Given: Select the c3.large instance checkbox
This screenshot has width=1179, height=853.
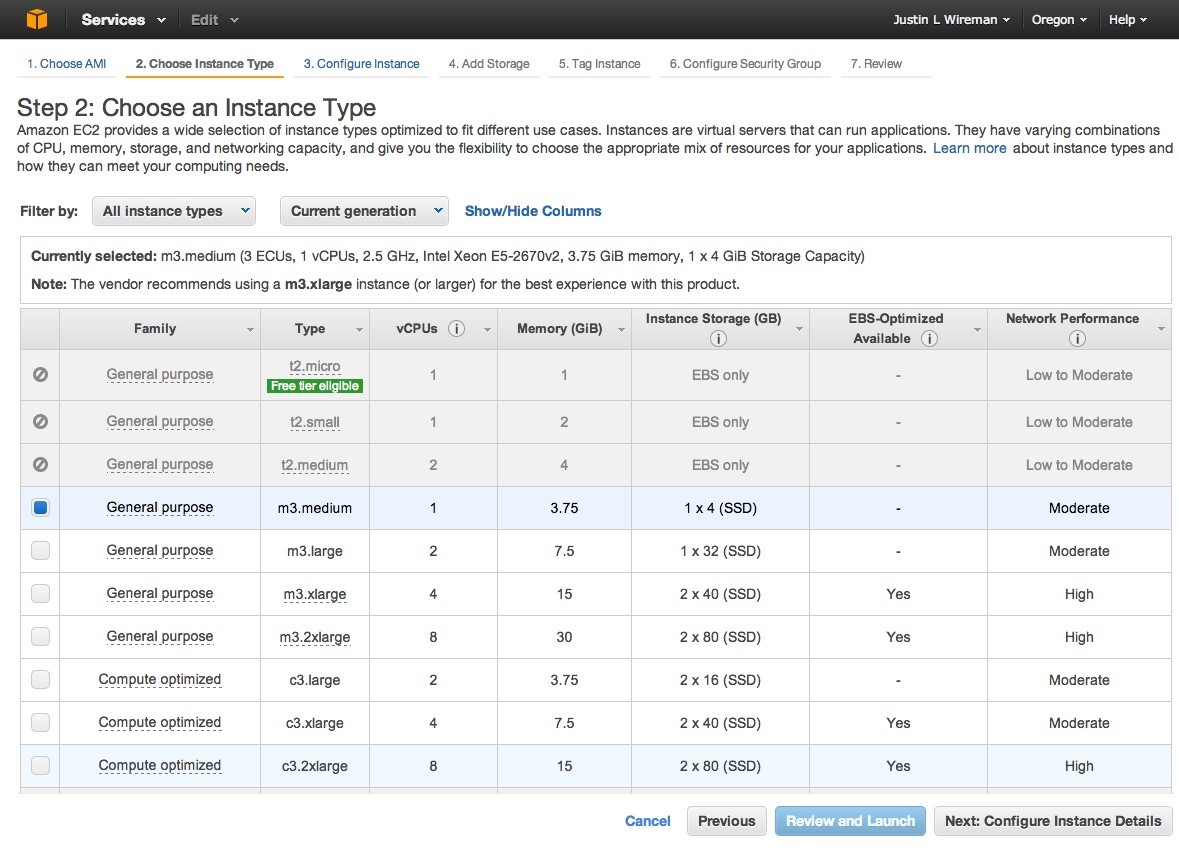Looking at the screenshot, I should pos(41,679).
